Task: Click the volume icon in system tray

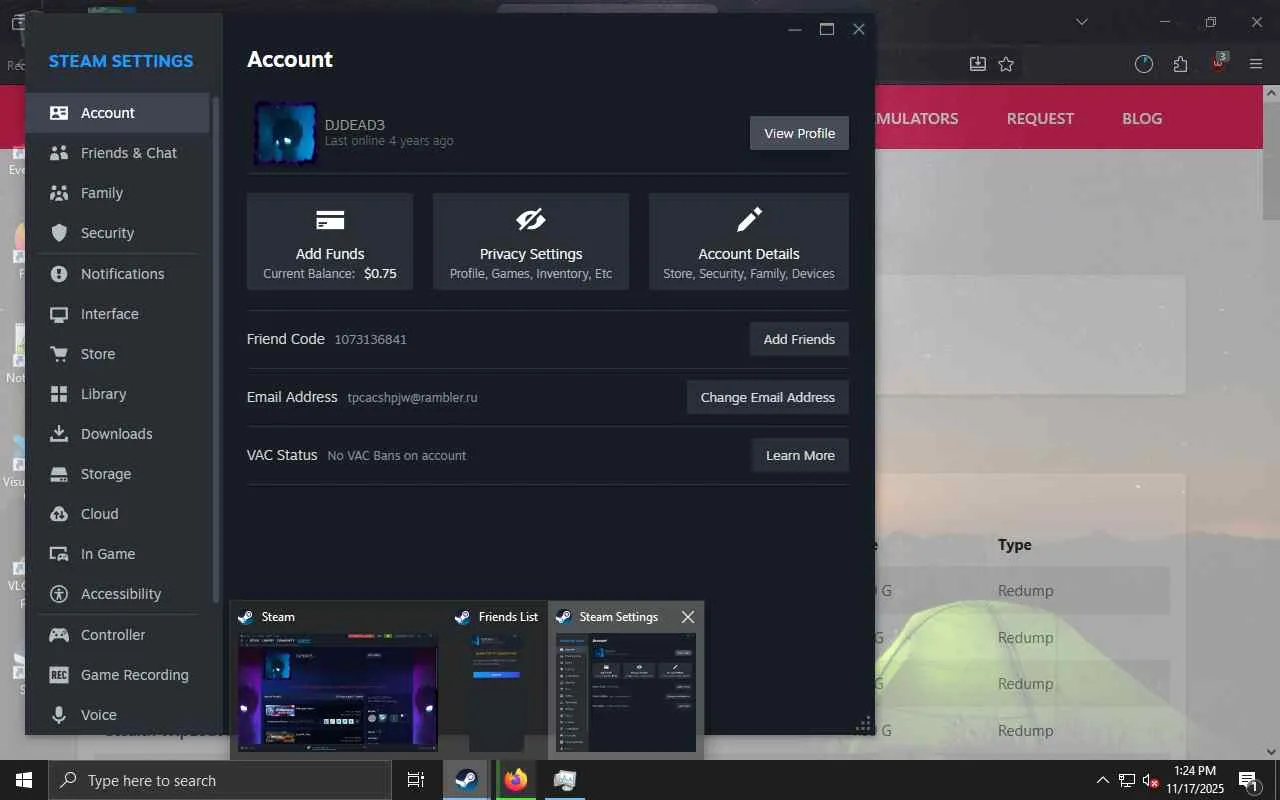Action: (1151, 780)
